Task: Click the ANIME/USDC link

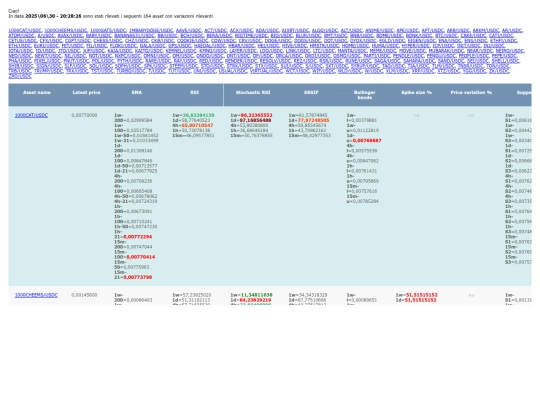Action: 379,30
